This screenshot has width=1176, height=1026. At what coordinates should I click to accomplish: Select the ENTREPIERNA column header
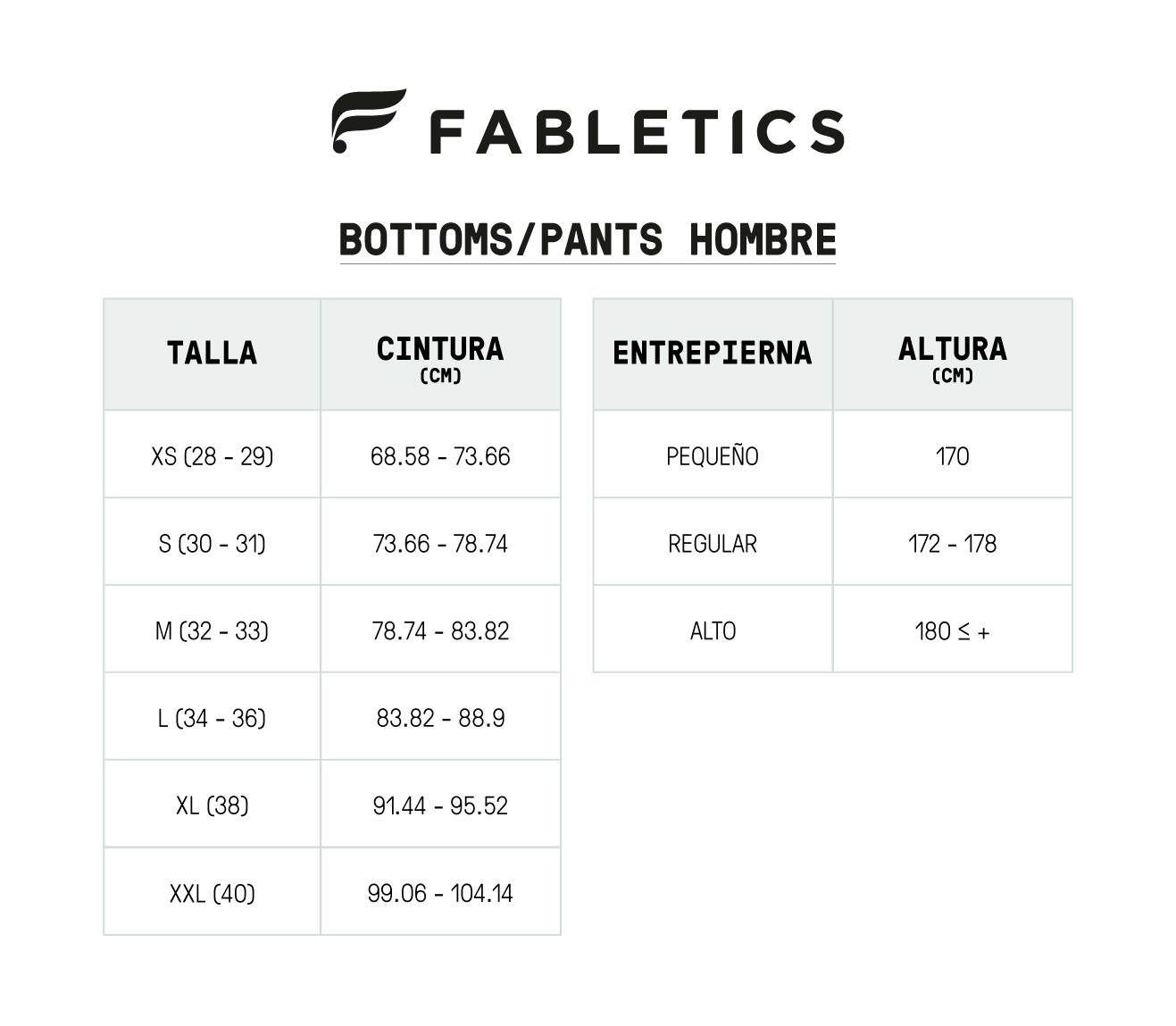[x=712, y=354]
